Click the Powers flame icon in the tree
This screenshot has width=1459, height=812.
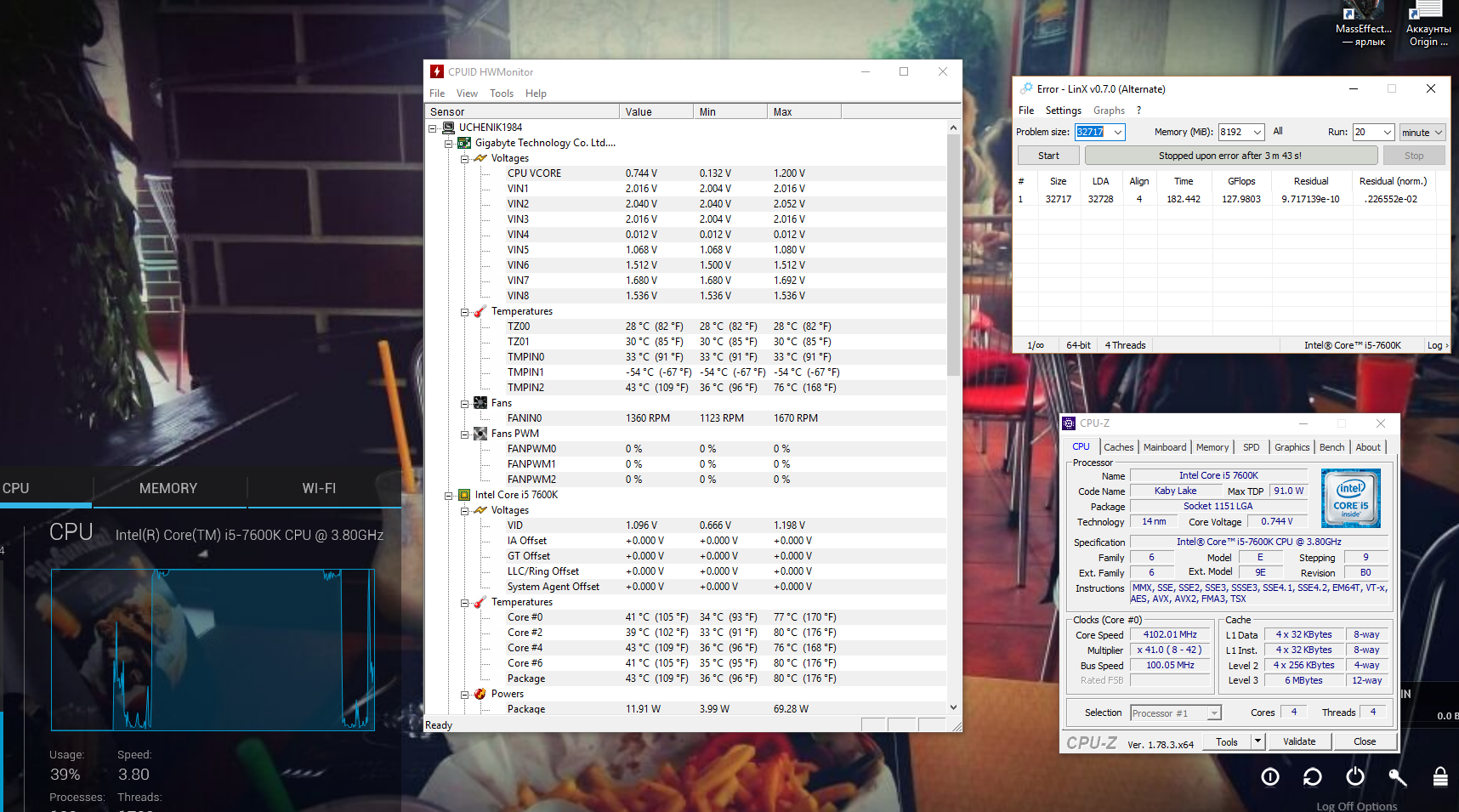click(480, 694)
